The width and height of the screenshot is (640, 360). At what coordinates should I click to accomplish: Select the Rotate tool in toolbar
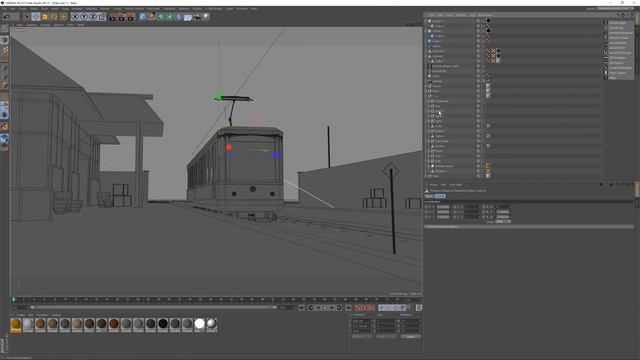54,17
